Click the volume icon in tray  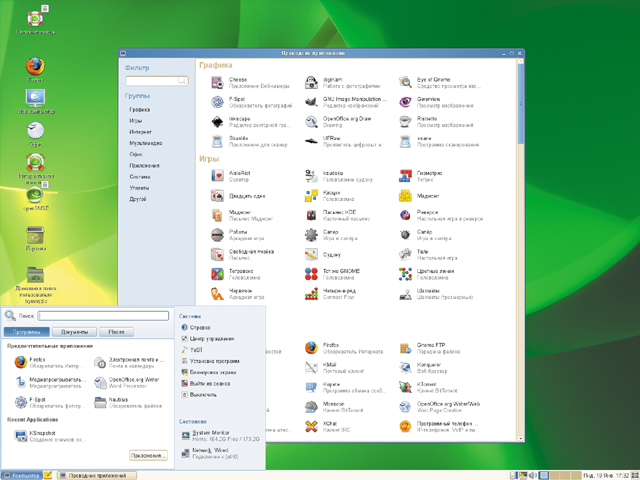pos(533,476)
